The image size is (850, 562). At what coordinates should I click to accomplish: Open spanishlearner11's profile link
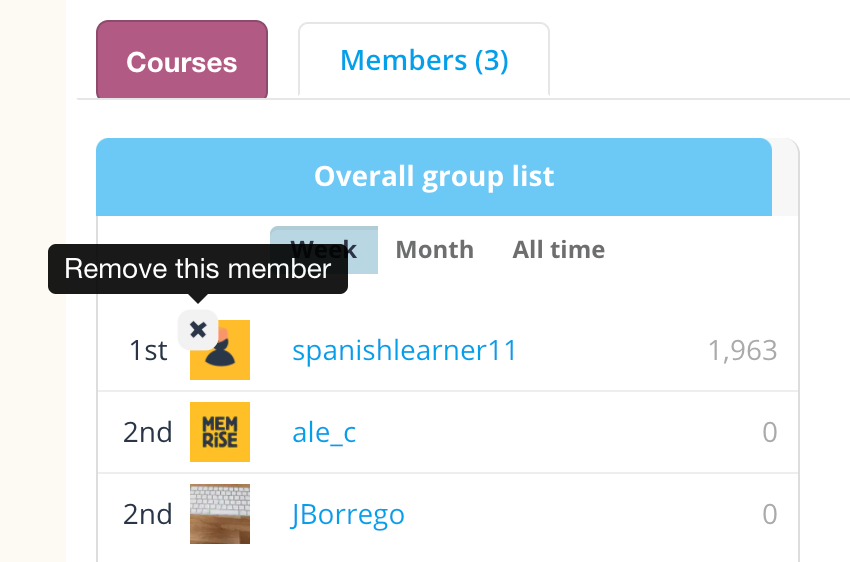pos(404,351)
